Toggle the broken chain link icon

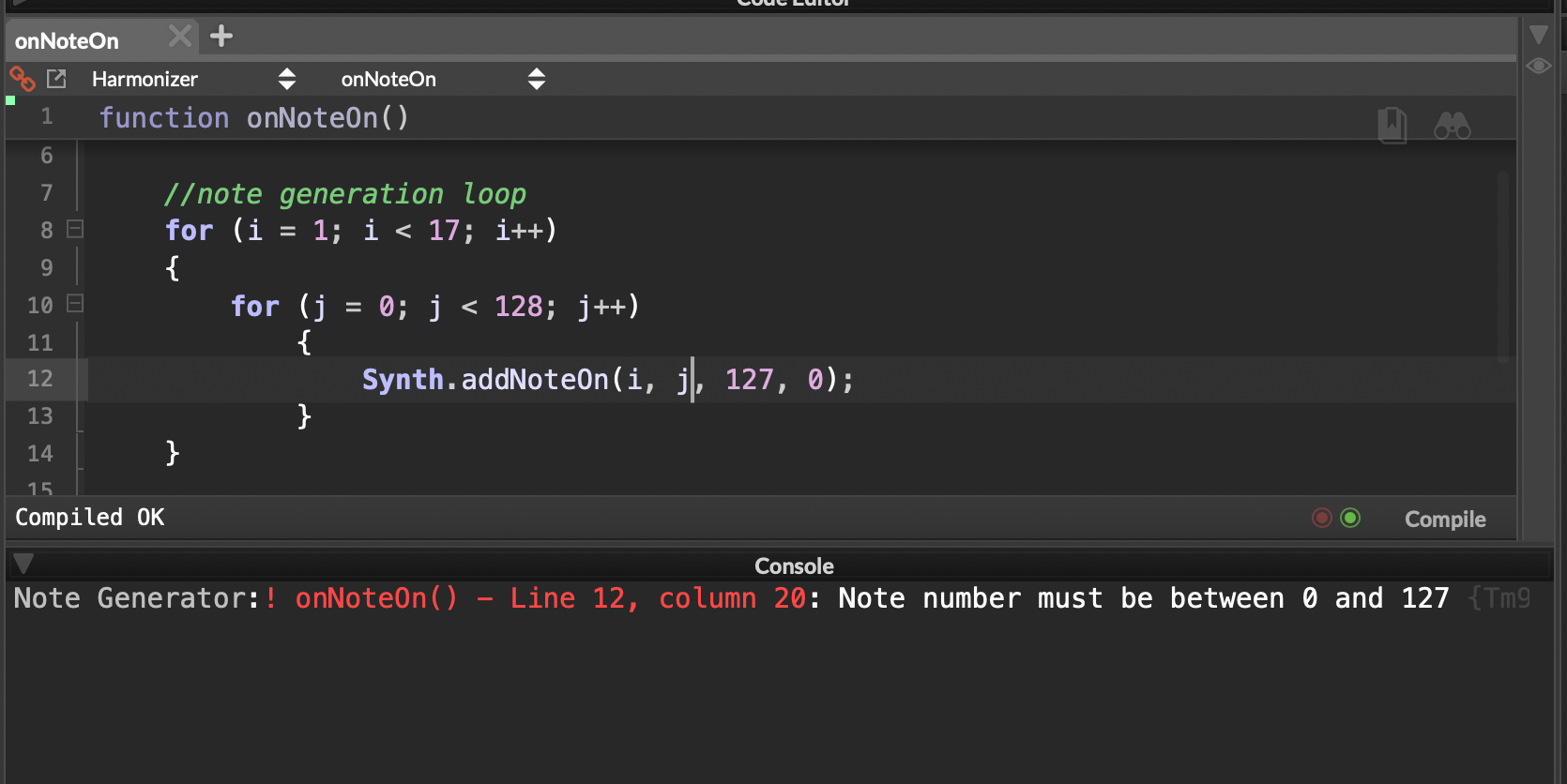click(22, 79)
